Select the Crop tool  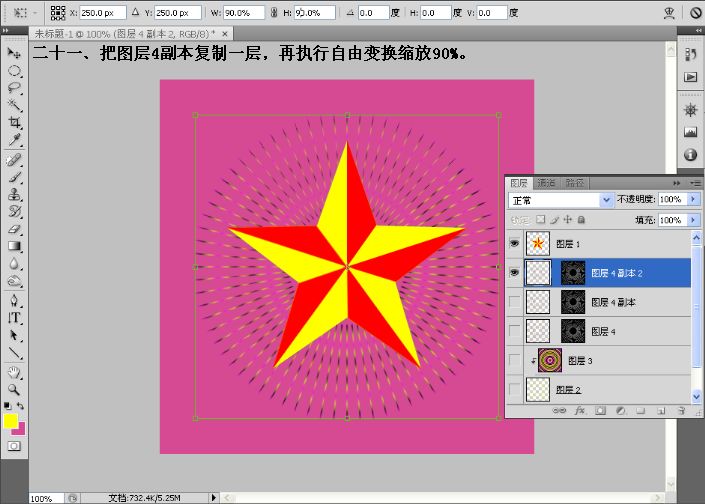coord(14,122)
